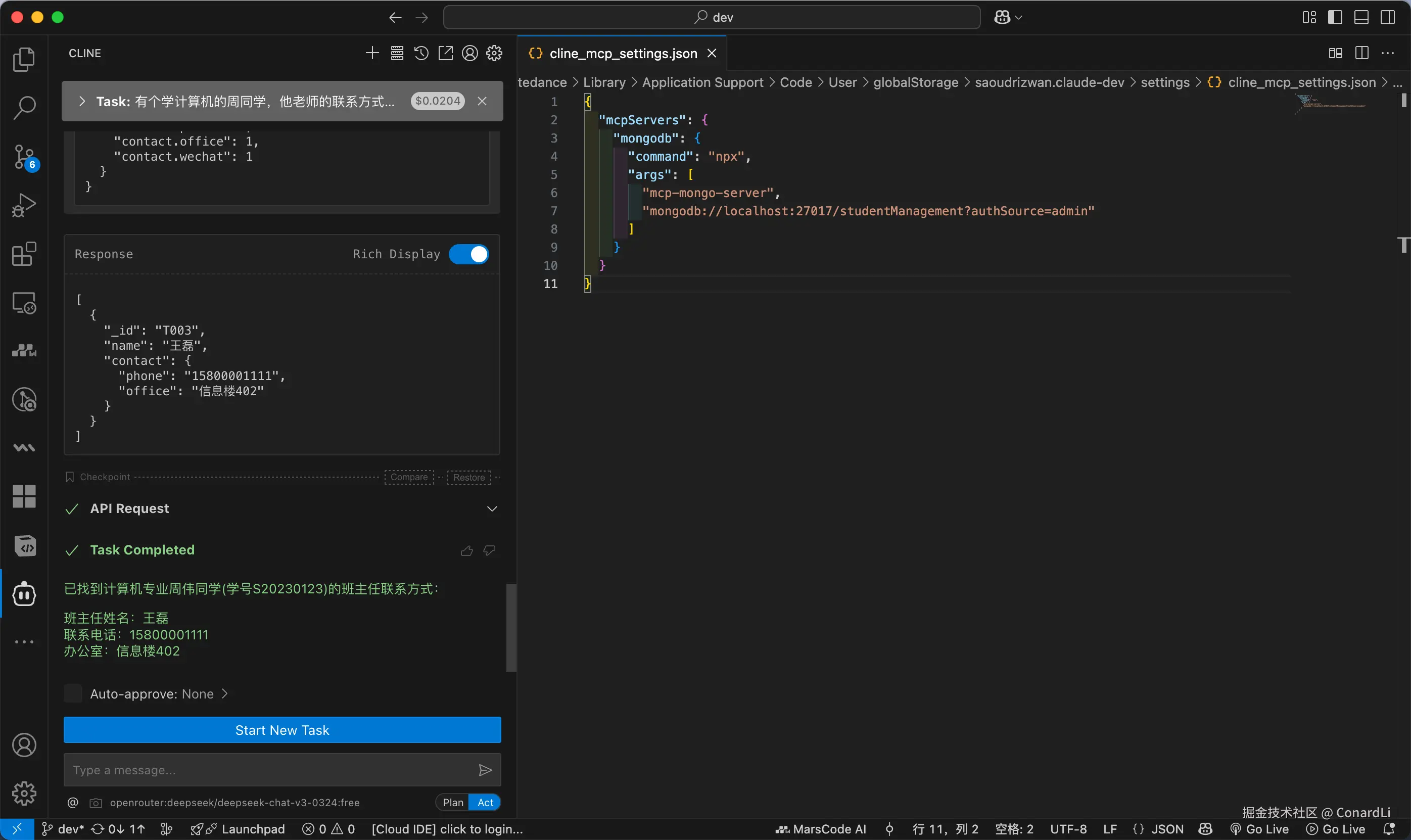Select the cline_mcp_settings.json tab

click(x=623, y=53)
